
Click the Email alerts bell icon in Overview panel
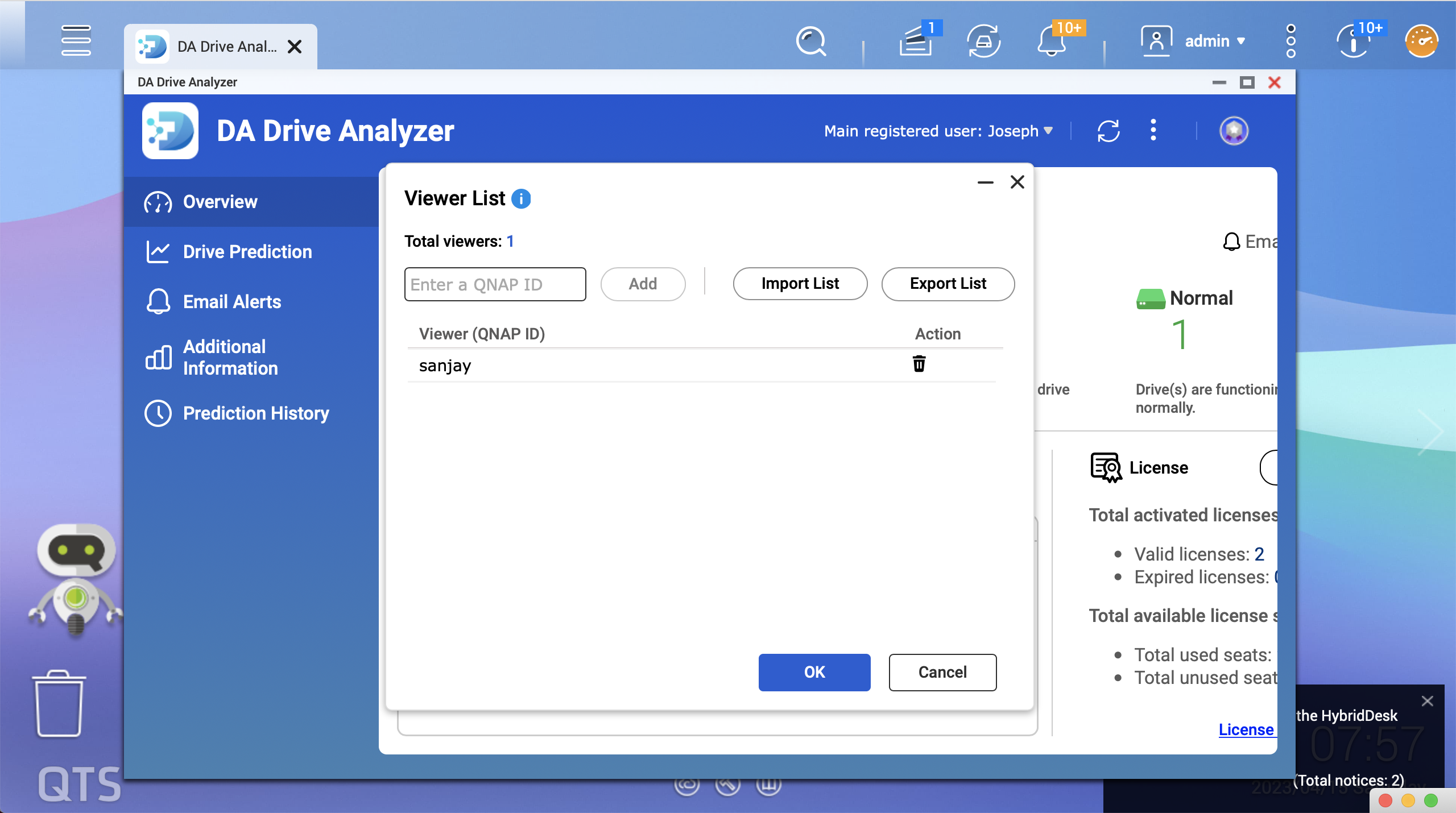[x=1231, y=242]
